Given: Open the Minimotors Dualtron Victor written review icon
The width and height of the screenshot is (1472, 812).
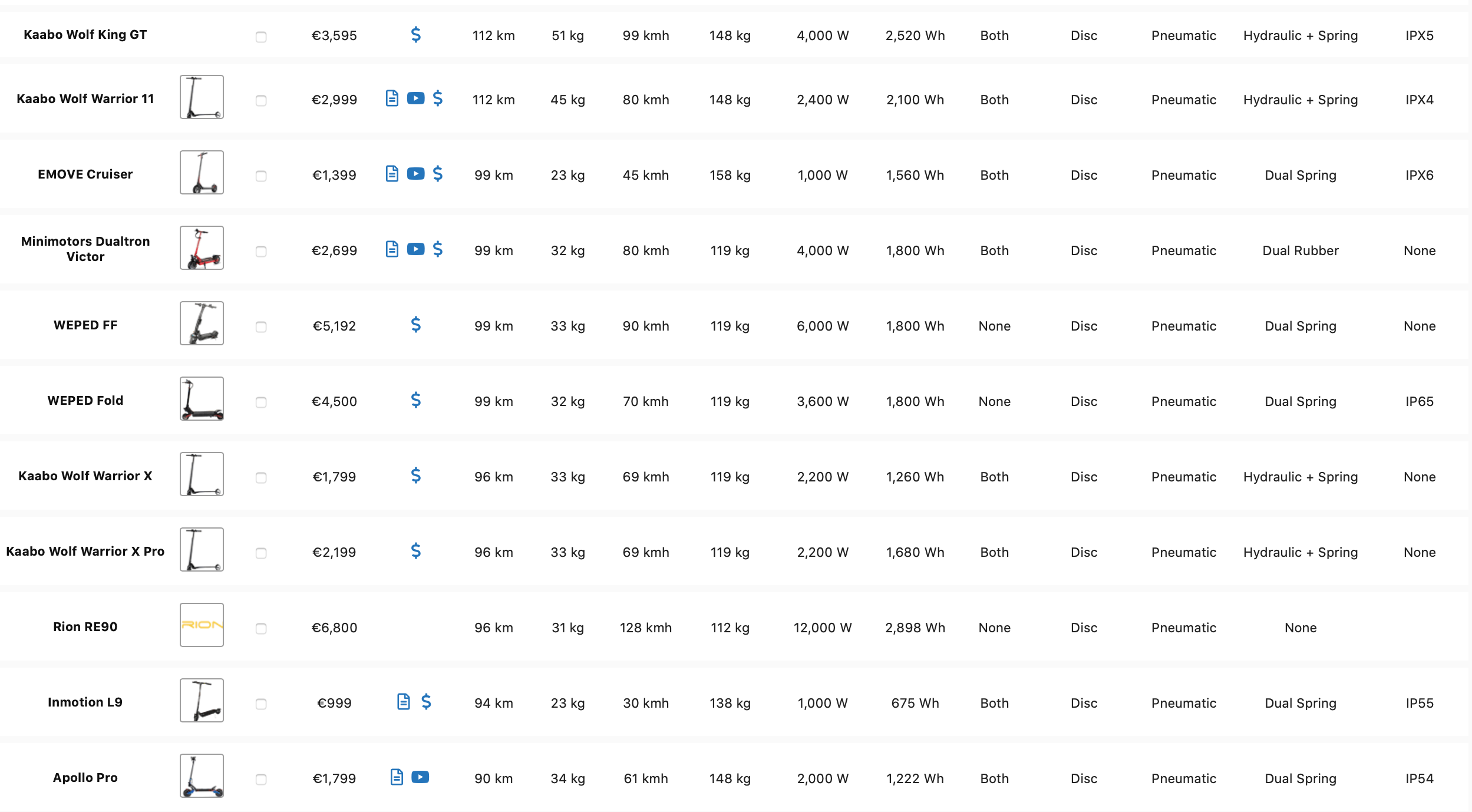Looking at the screenshot, I should (392, 249).
